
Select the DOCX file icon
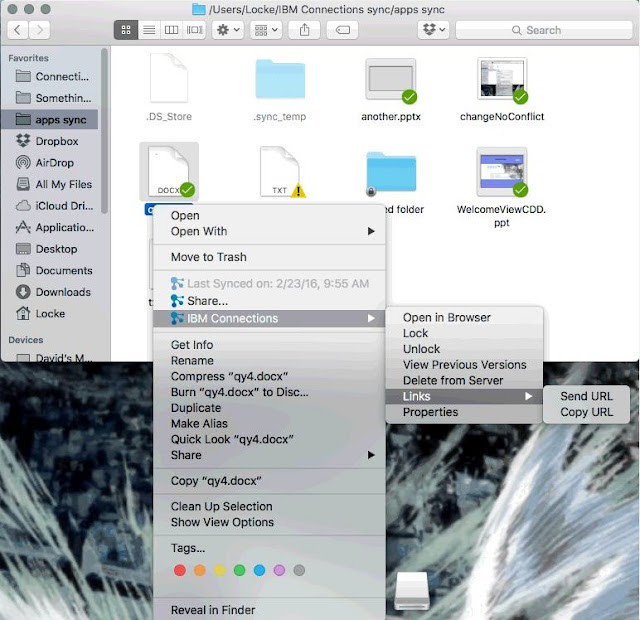click(x=169, y=171)
